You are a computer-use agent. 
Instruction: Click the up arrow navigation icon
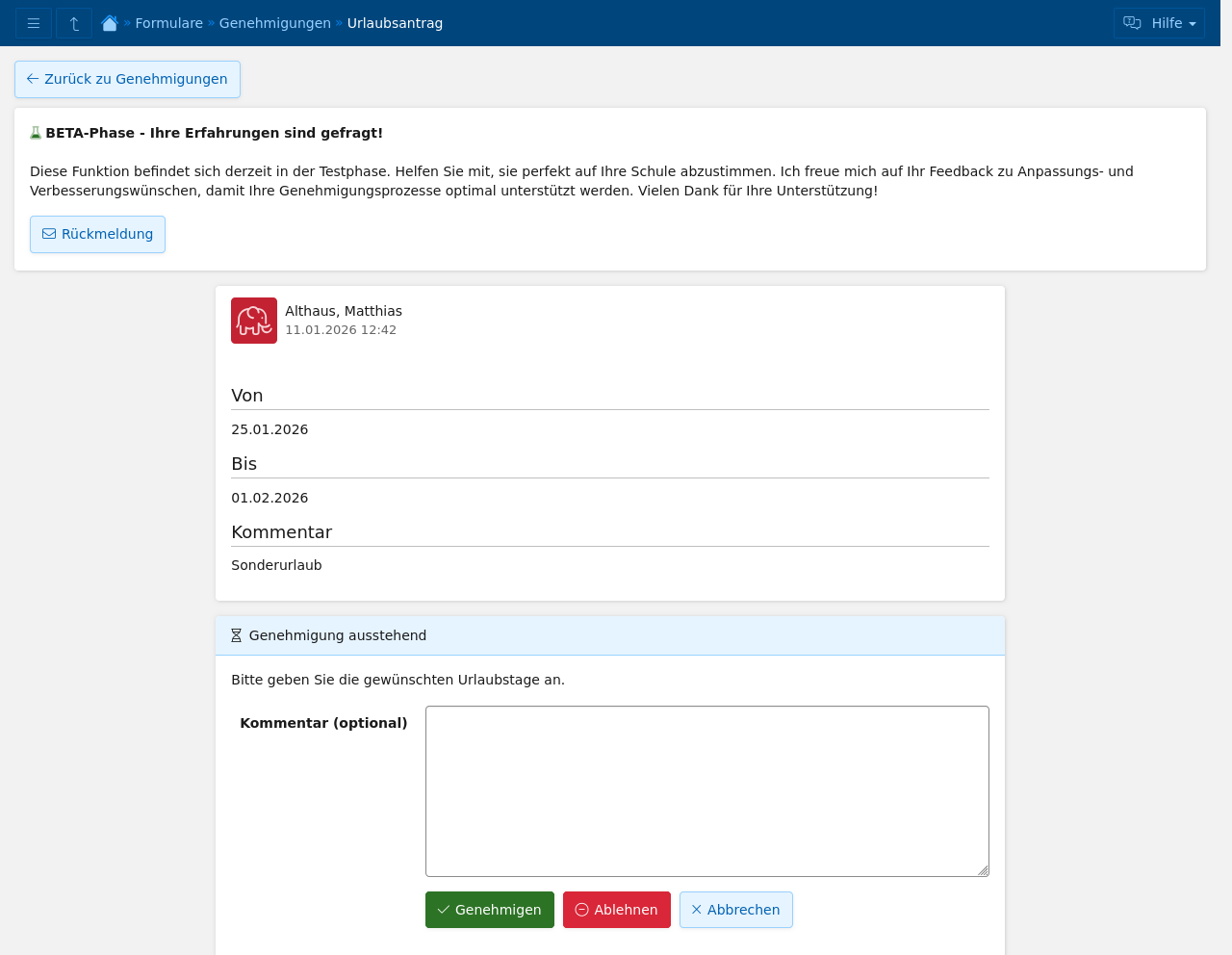(74, 23)
